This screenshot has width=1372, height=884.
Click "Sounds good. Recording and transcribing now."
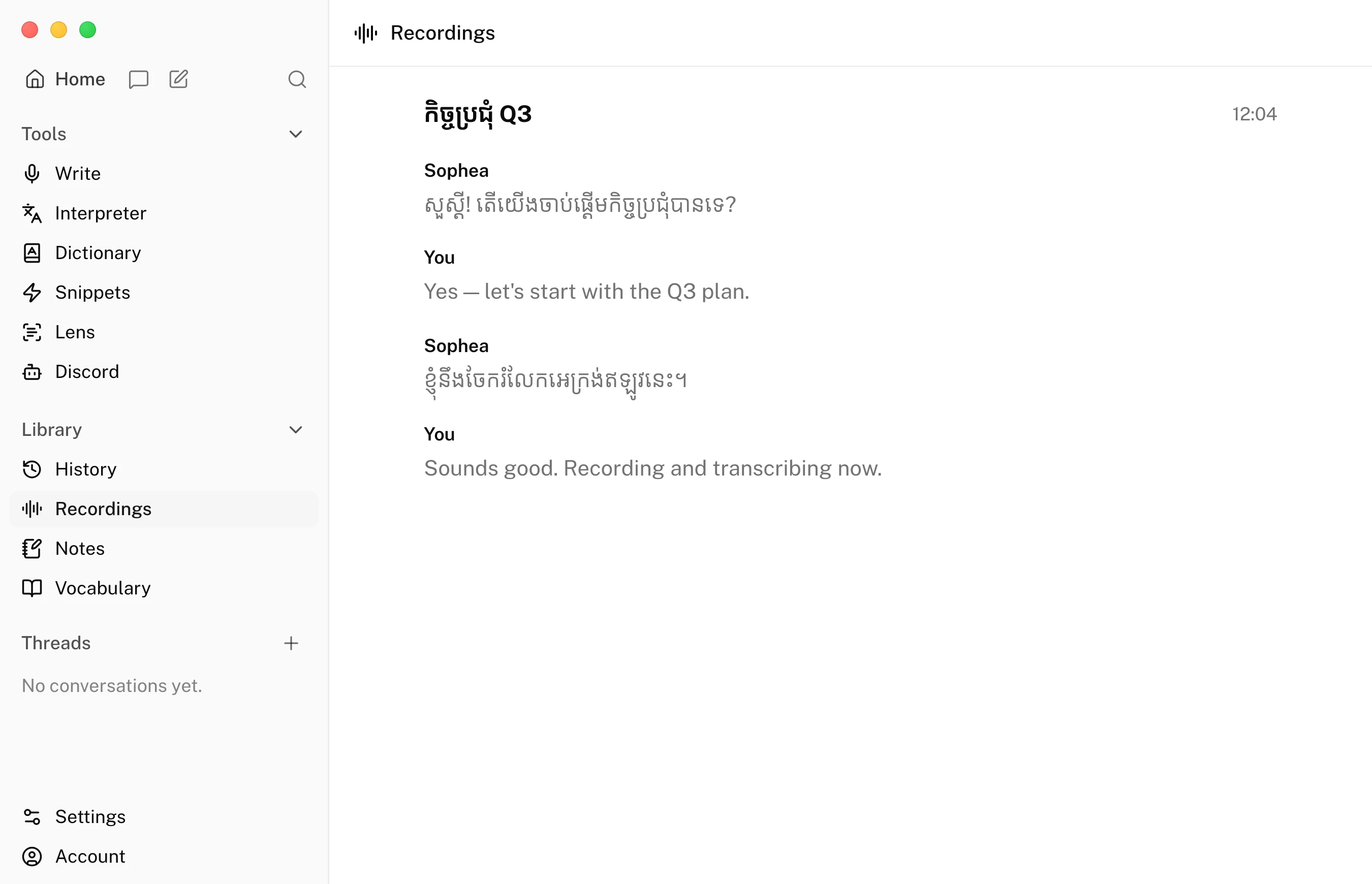click(652, 468)
